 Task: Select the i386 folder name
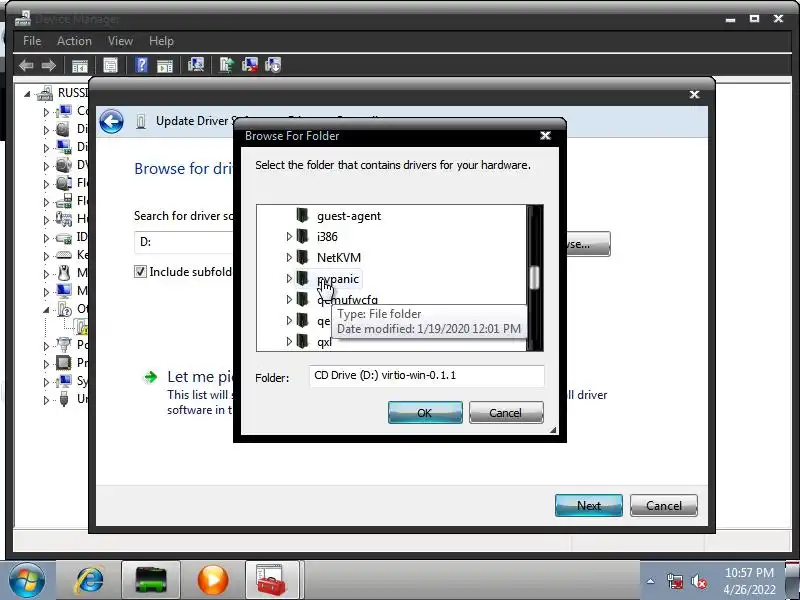pos(327,237)
